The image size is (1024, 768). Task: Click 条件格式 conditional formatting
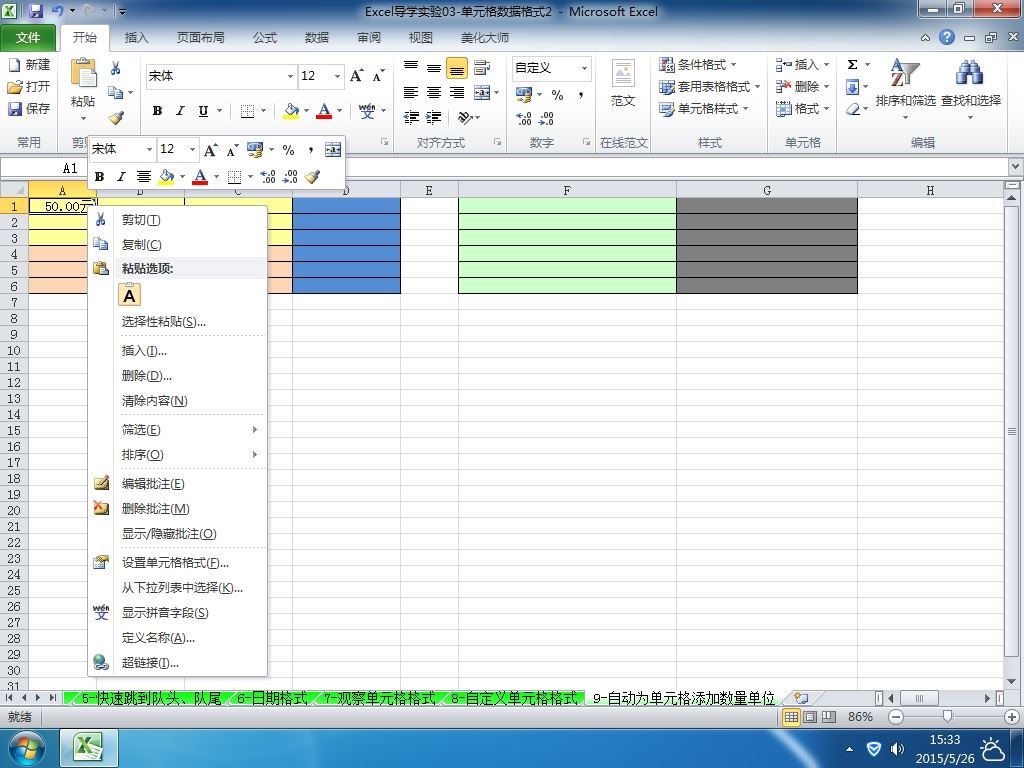697,65
